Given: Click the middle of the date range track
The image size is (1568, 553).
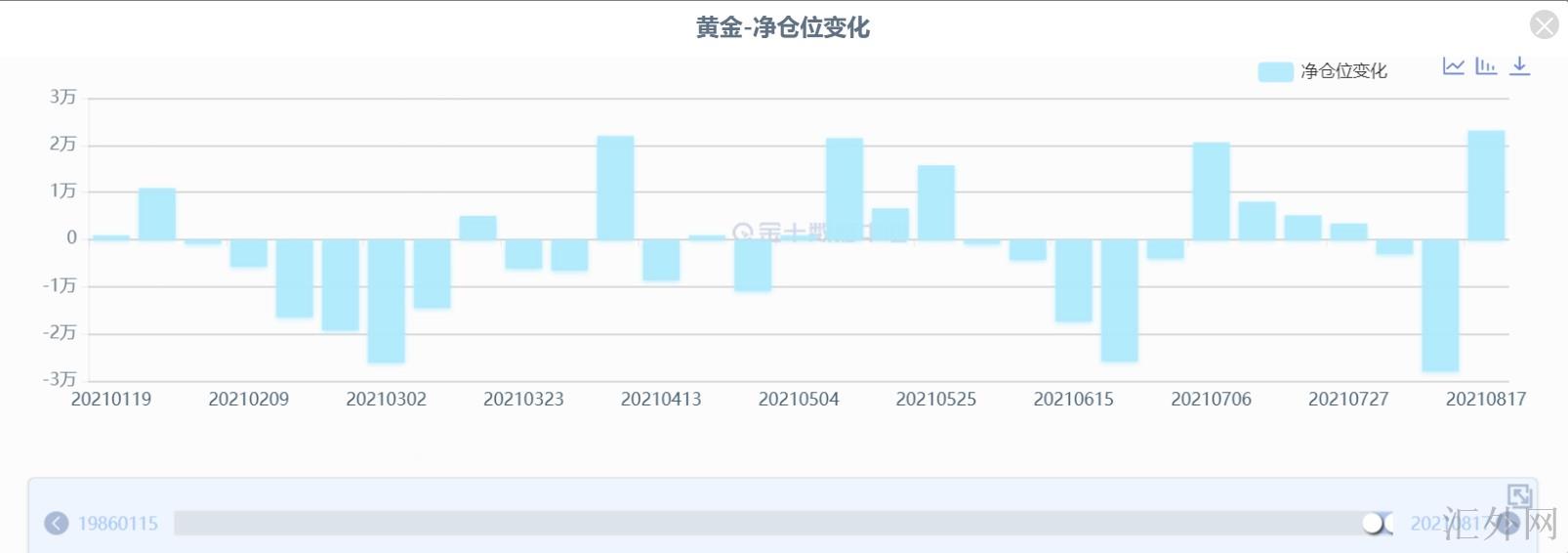Looking at the screenshot, I should coord(771,524).
